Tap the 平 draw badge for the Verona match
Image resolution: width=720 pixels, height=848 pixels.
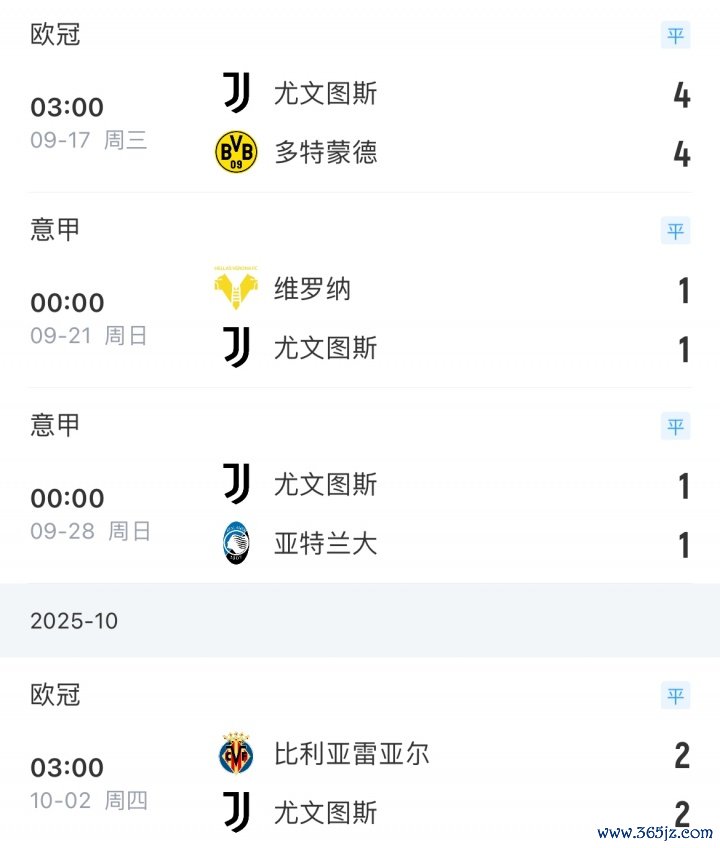(x=676, y=231)
